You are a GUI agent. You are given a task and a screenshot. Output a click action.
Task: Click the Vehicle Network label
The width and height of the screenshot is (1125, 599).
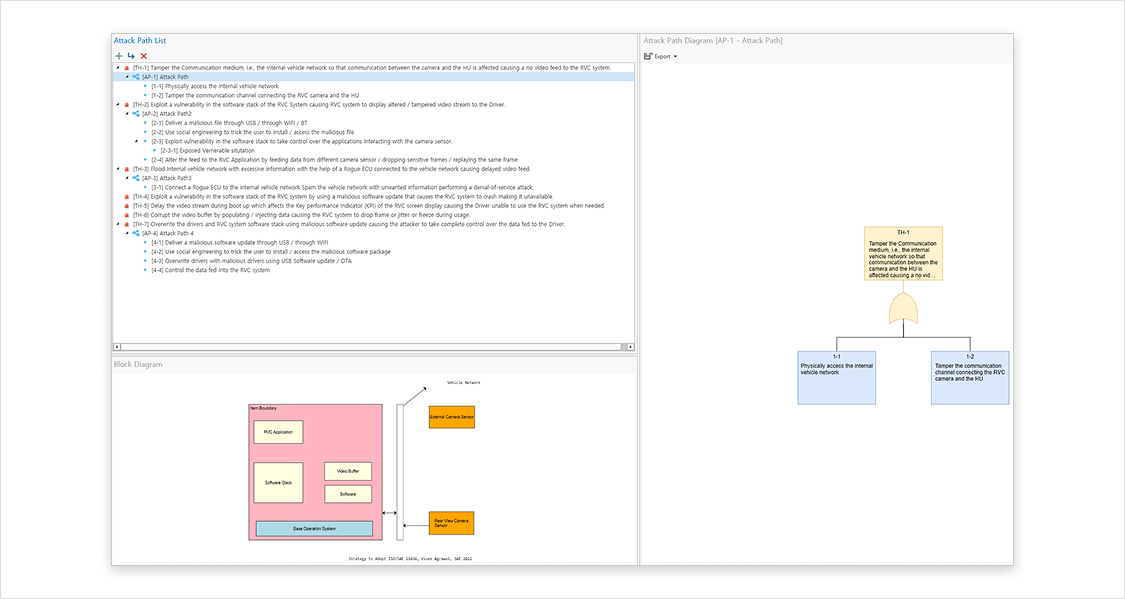click(463, 383)
